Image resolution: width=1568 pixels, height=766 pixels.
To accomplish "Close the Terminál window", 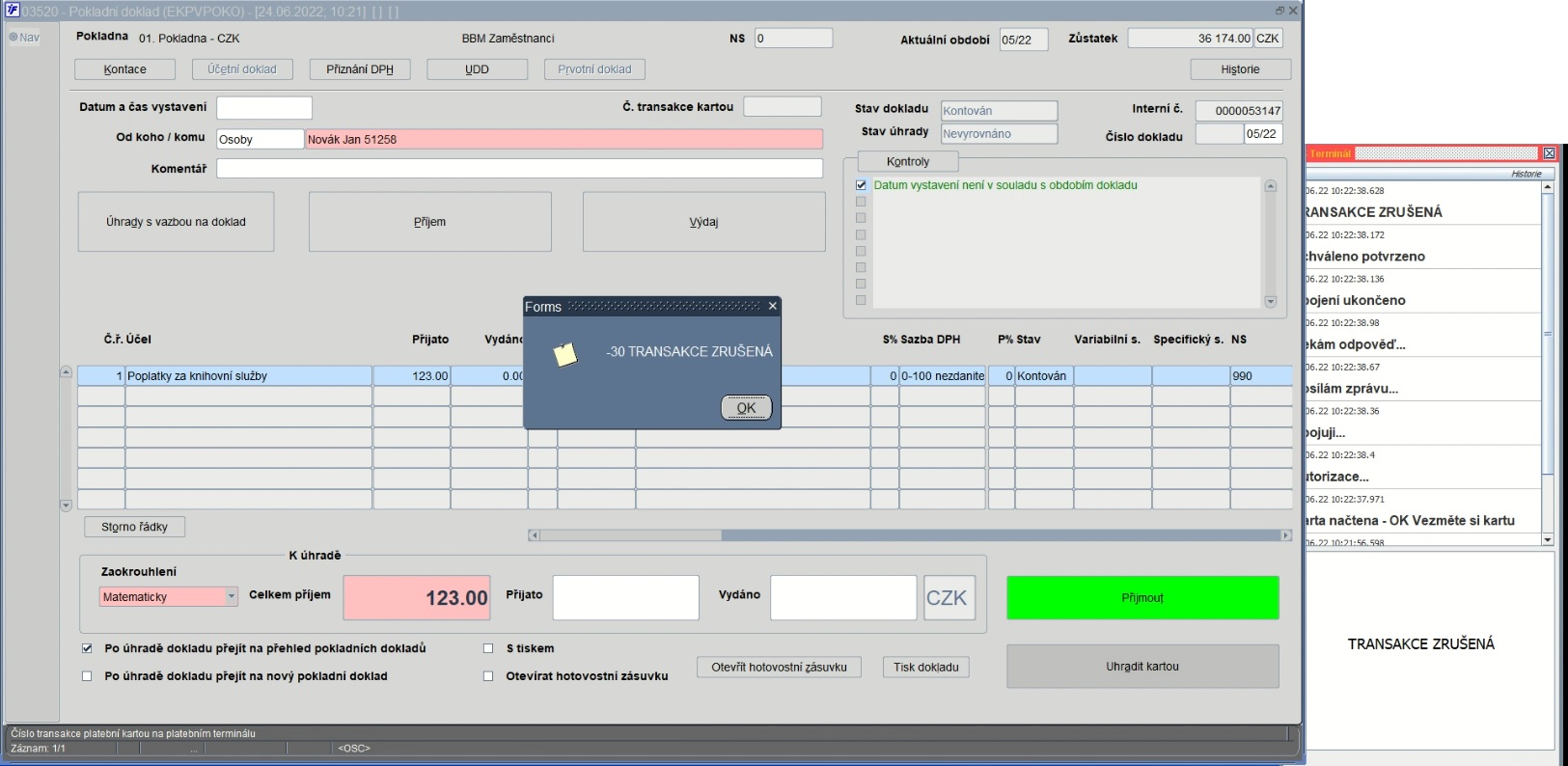I will (1549, 153).
